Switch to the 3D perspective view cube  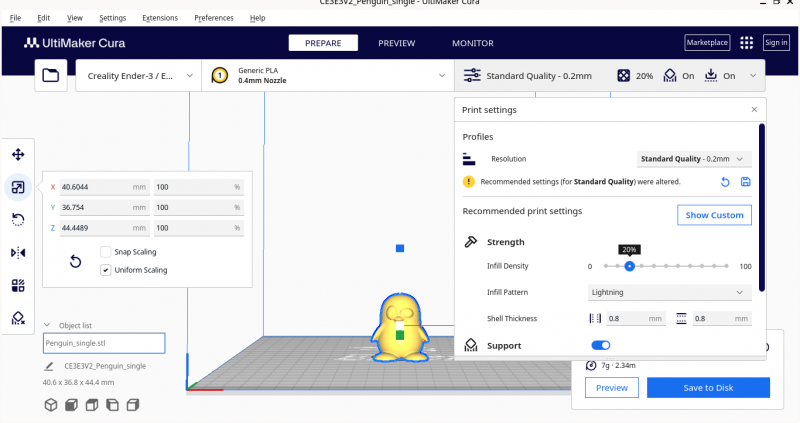pyautogui.click(x=51, y=405)
